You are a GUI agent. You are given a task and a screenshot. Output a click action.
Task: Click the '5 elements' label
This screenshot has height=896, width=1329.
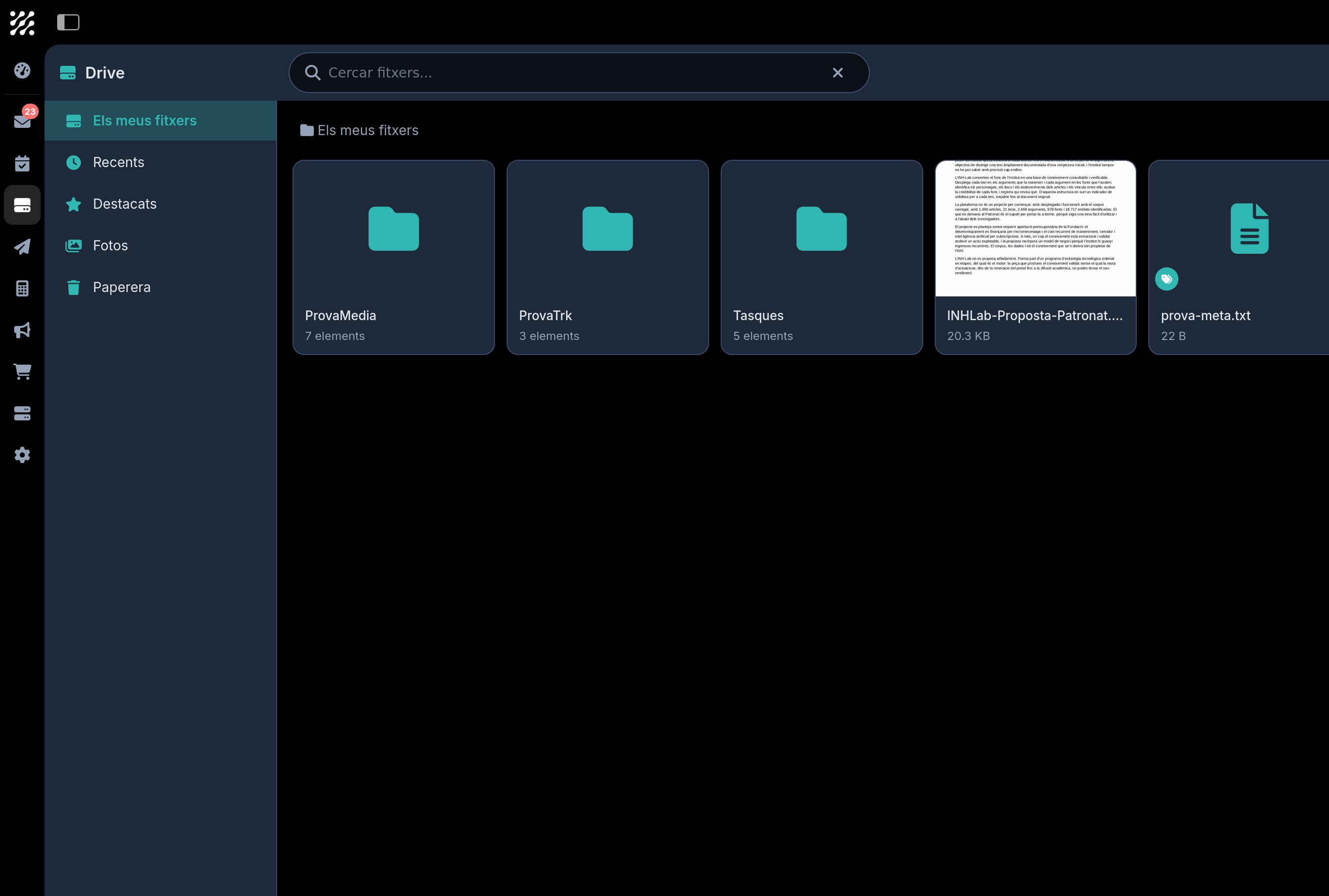pos(763,336)
